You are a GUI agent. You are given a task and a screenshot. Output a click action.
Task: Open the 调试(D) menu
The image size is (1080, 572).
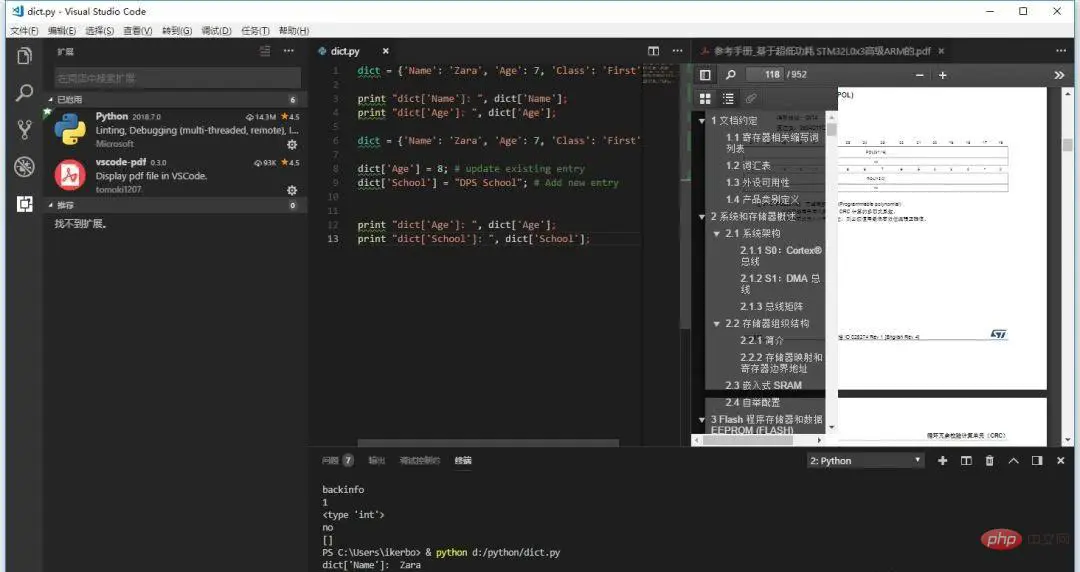tap(216, 31)
